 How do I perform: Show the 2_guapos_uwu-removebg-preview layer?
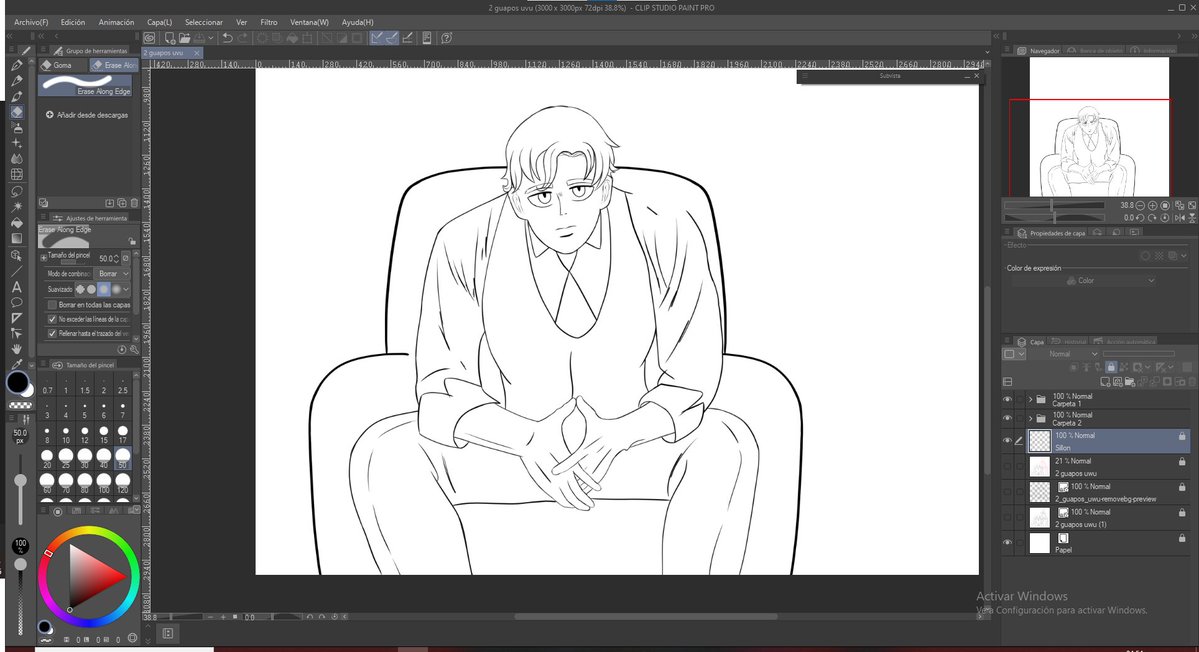(1007, 491)
